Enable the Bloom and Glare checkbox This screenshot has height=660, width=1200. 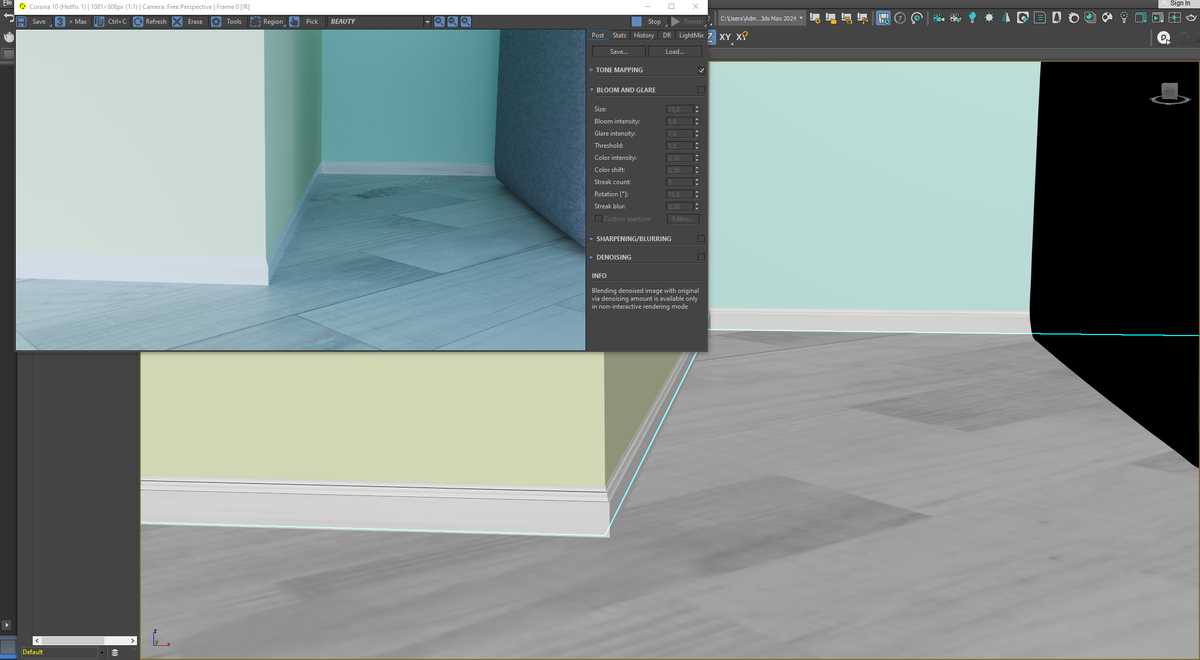point(701,90)
